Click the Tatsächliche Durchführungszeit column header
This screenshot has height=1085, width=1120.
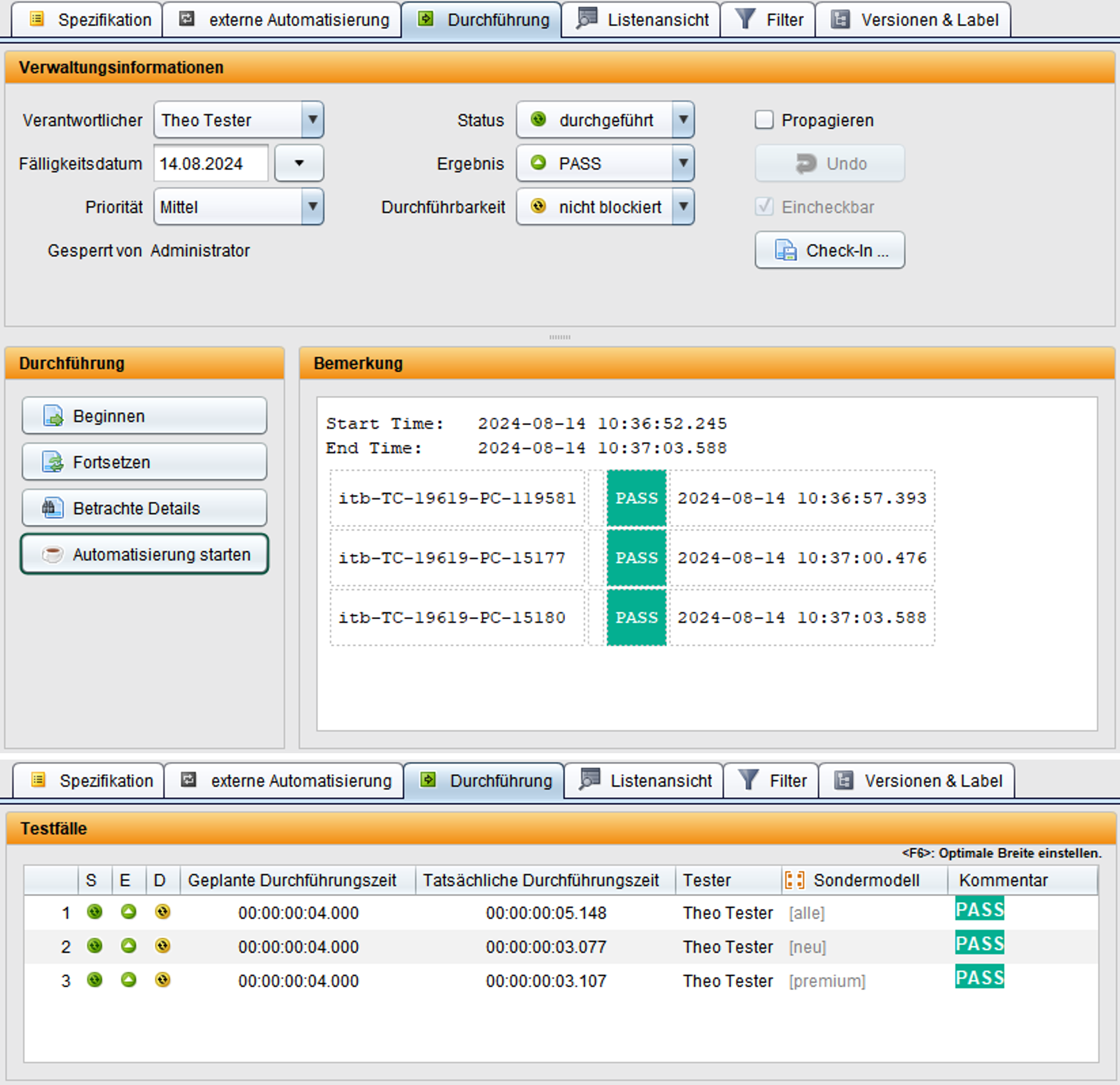(545, 880)
